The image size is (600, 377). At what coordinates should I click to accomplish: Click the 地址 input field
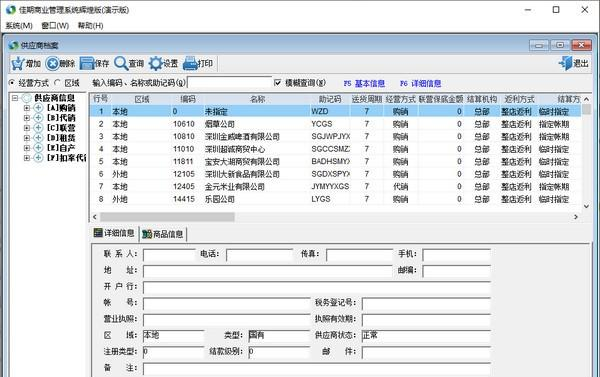[267, 271]
